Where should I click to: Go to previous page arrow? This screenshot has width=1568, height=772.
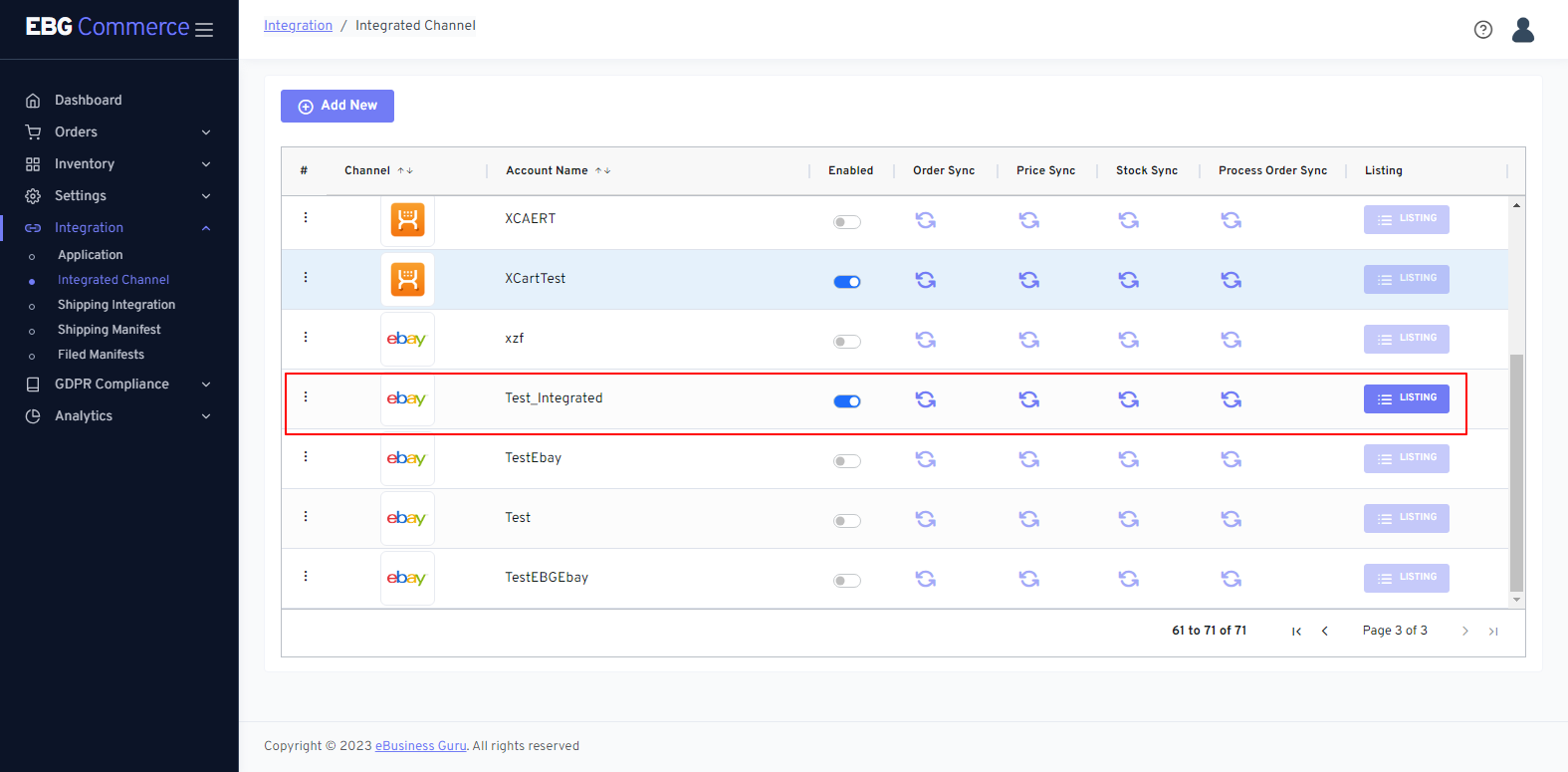(x=1324, y=631)
